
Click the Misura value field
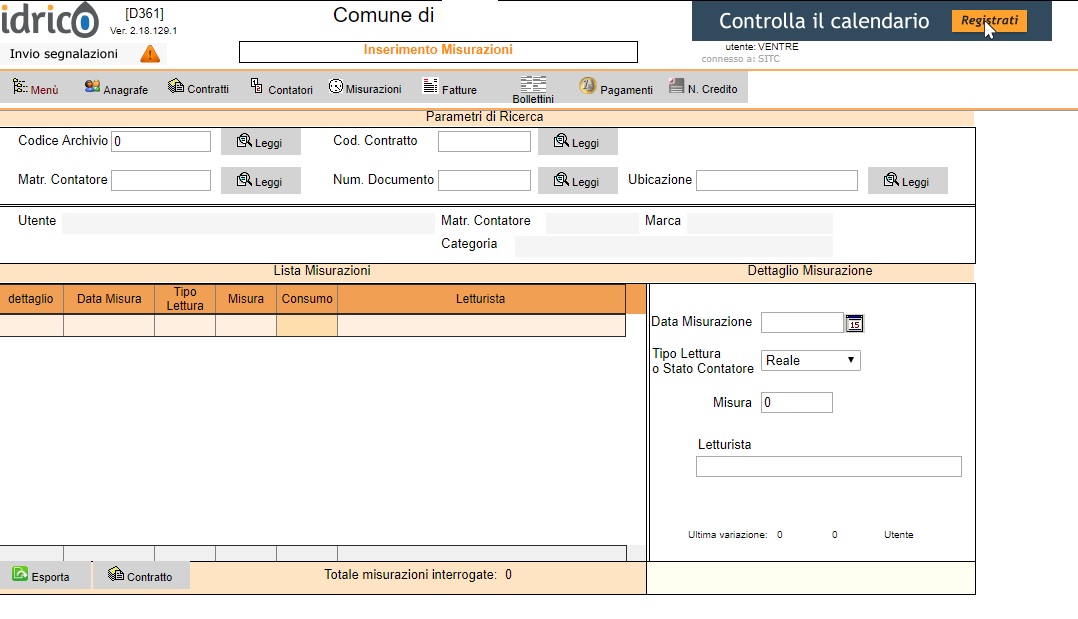pyautogui.click(x=797, y=402)
